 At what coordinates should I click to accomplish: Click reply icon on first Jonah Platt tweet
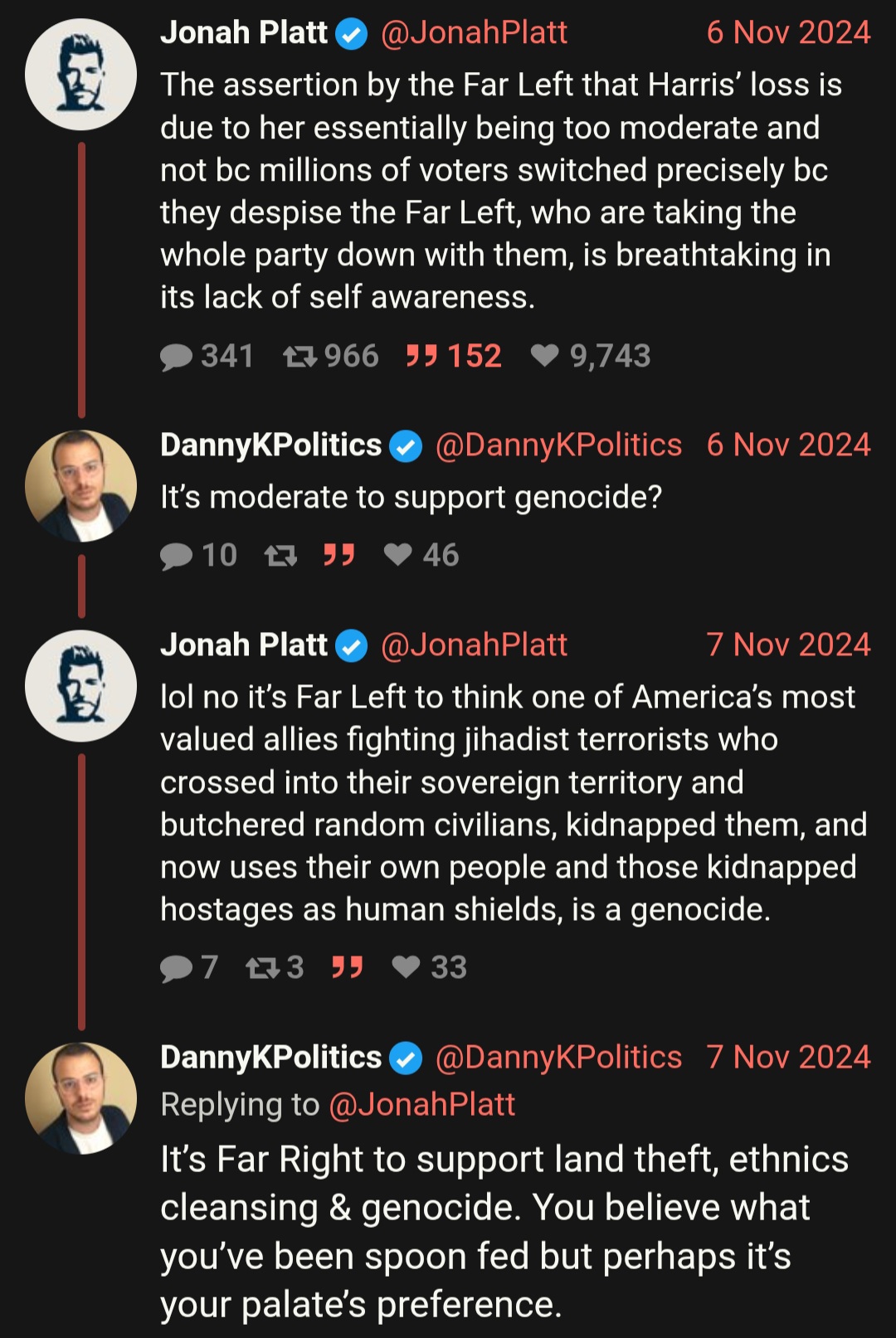[x=176, y=357]
